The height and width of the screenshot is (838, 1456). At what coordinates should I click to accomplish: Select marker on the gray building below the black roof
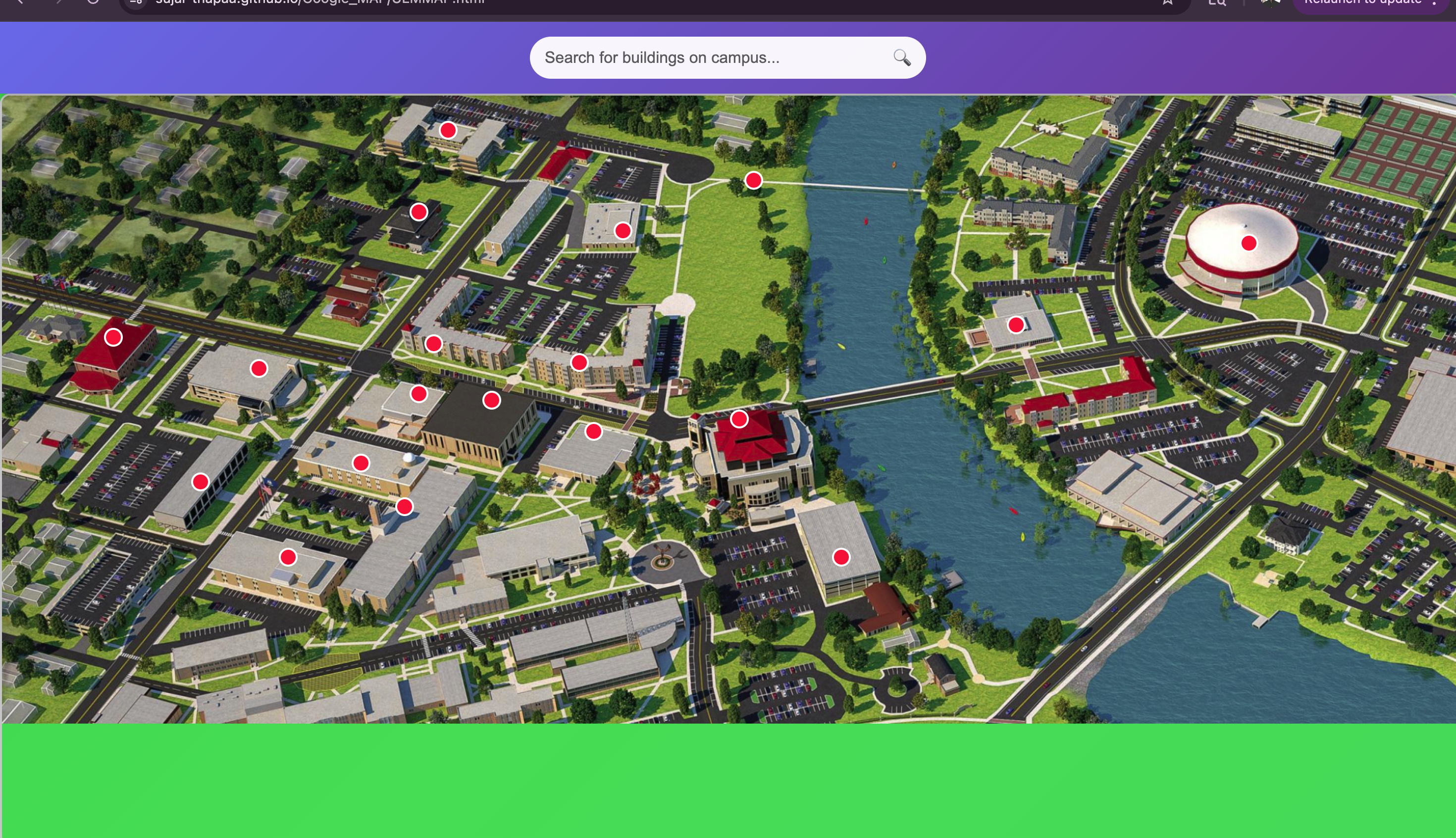point(593,432)
